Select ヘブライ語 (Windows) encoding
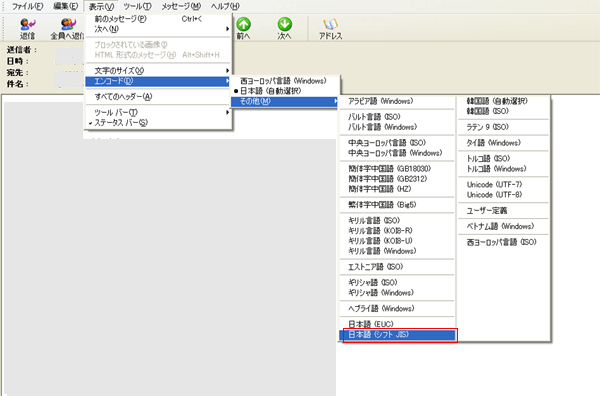 [x=397, y=308]
